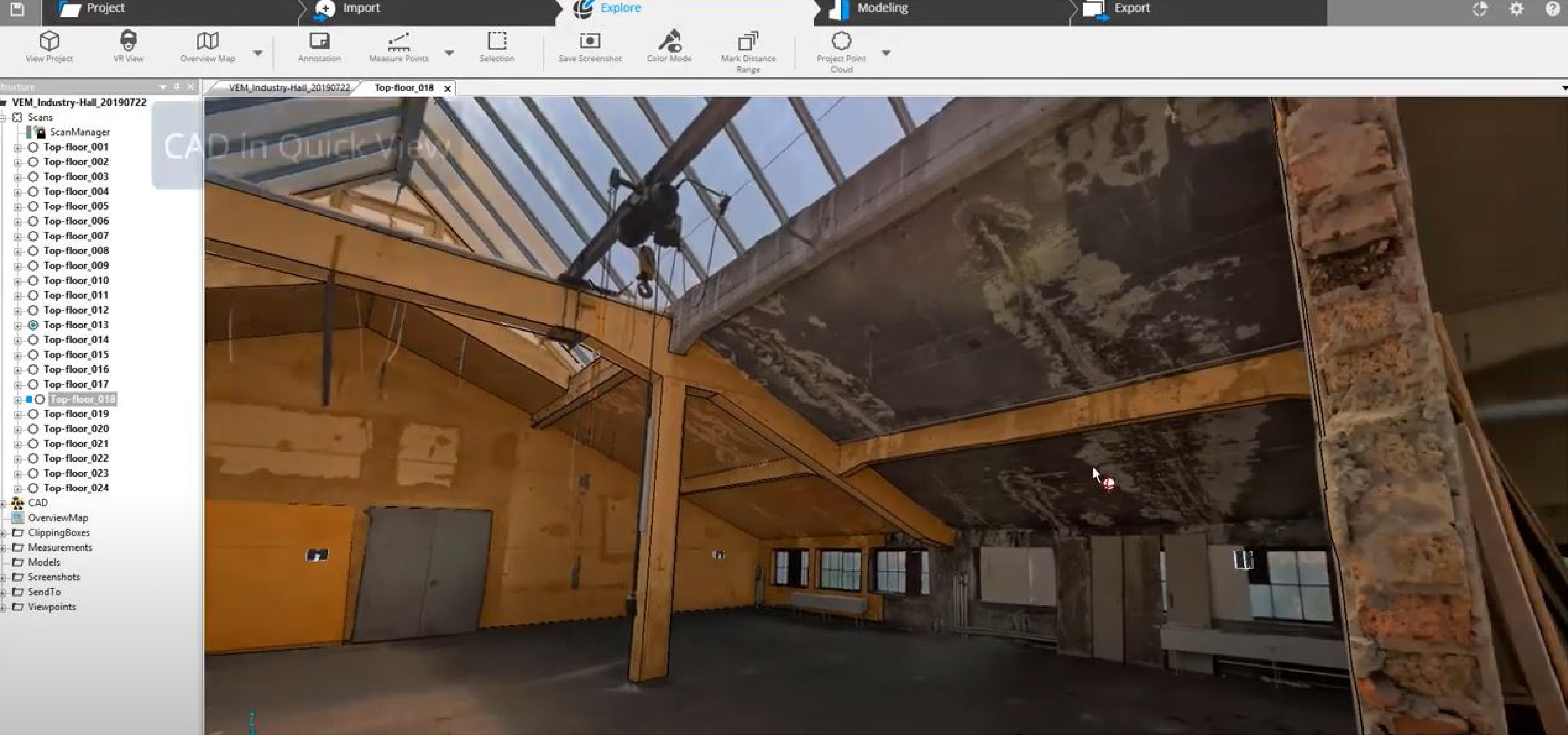Open help question mark icon
Image resolution: width=1568 pixels, height=735 pixels.
click(x=1552, y=9)
